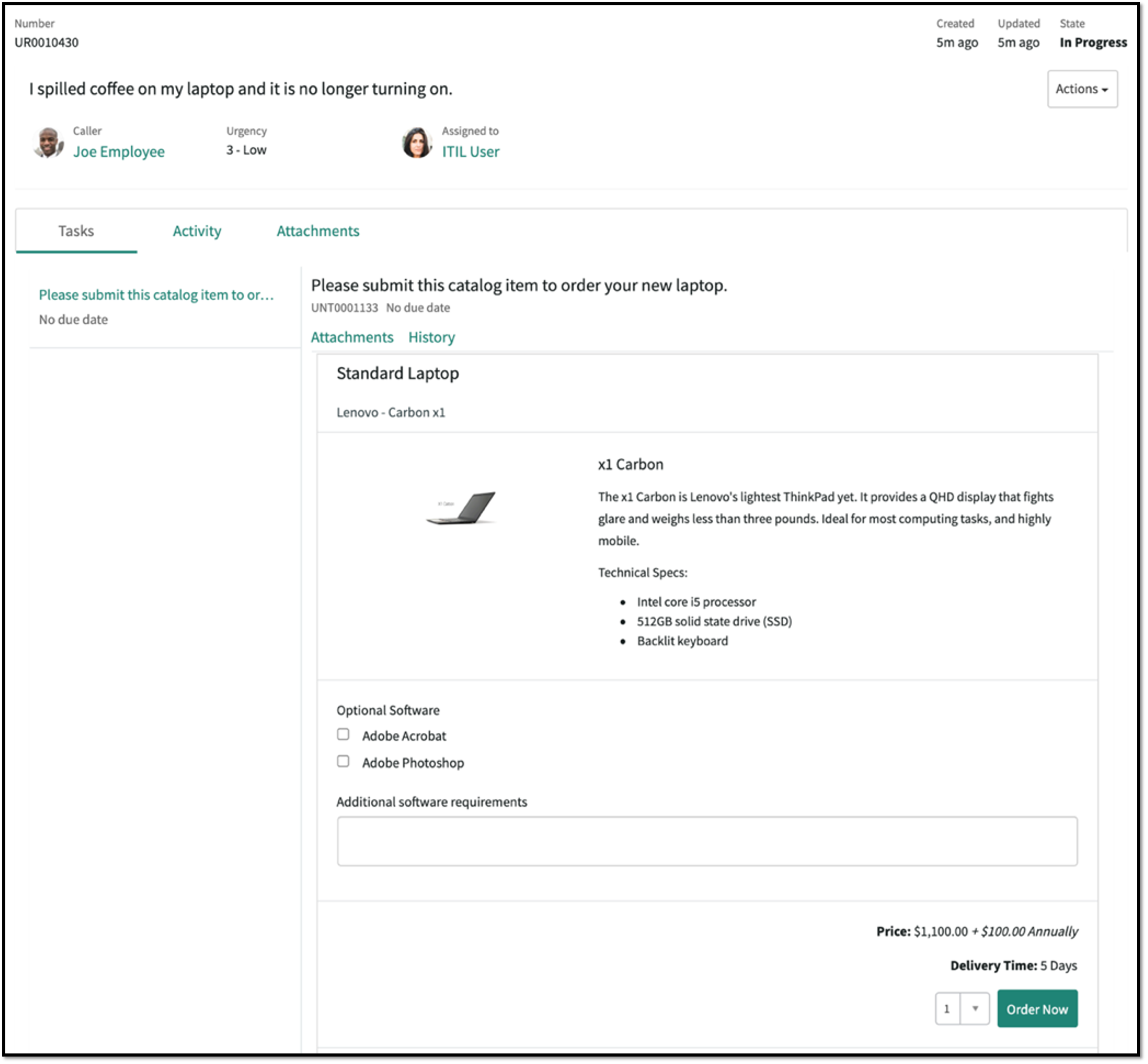The image size is (1148, 1064).
Task: Click the Order Now button
Action: pos(1037,1009)
